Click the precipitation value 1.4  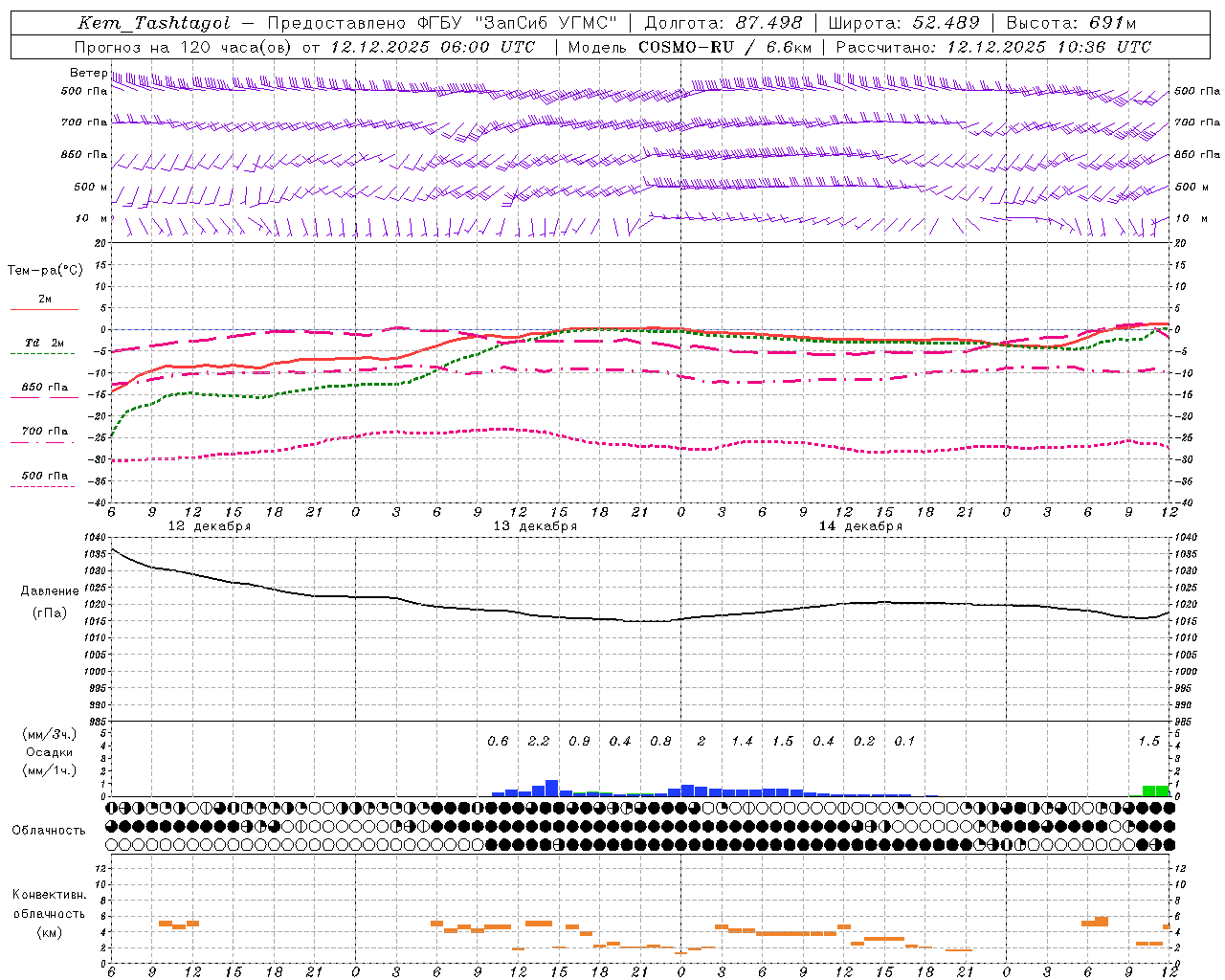pyautogui.click(x=742, y=741)
